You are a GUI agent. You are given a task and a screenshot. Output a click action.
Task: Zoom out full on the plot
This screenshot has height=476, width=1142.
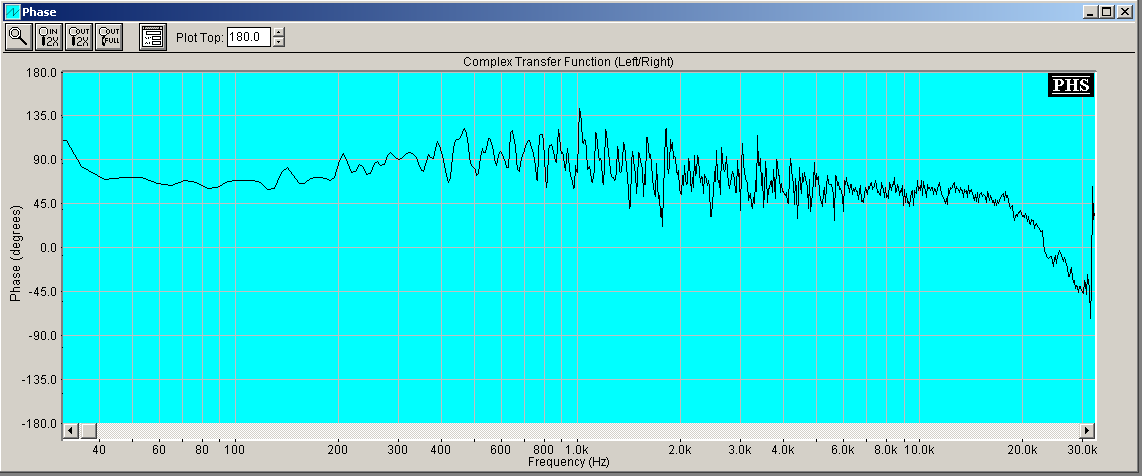click(109, 37)
